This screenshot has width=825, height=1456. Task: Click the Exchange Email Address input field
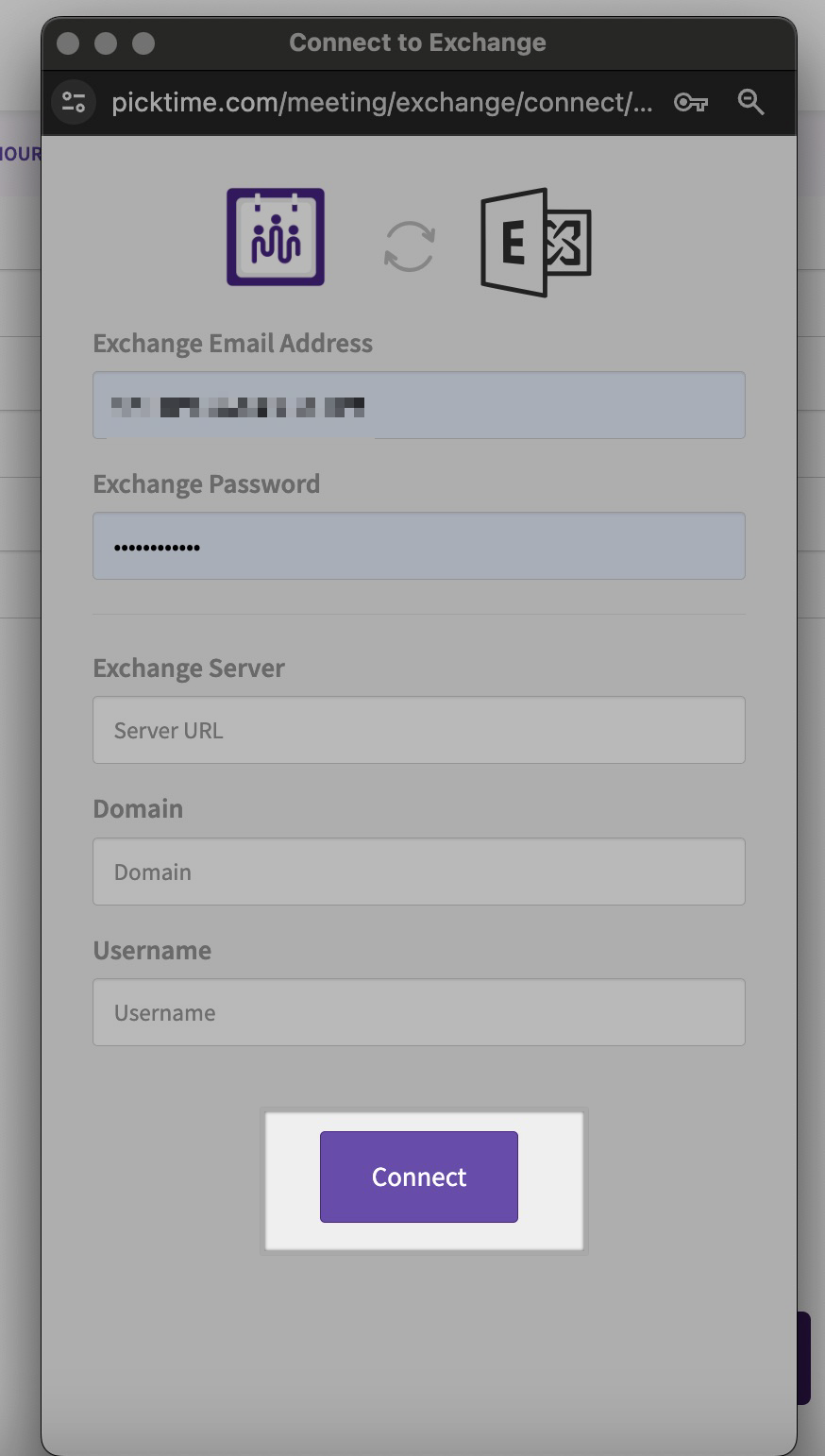418,405
